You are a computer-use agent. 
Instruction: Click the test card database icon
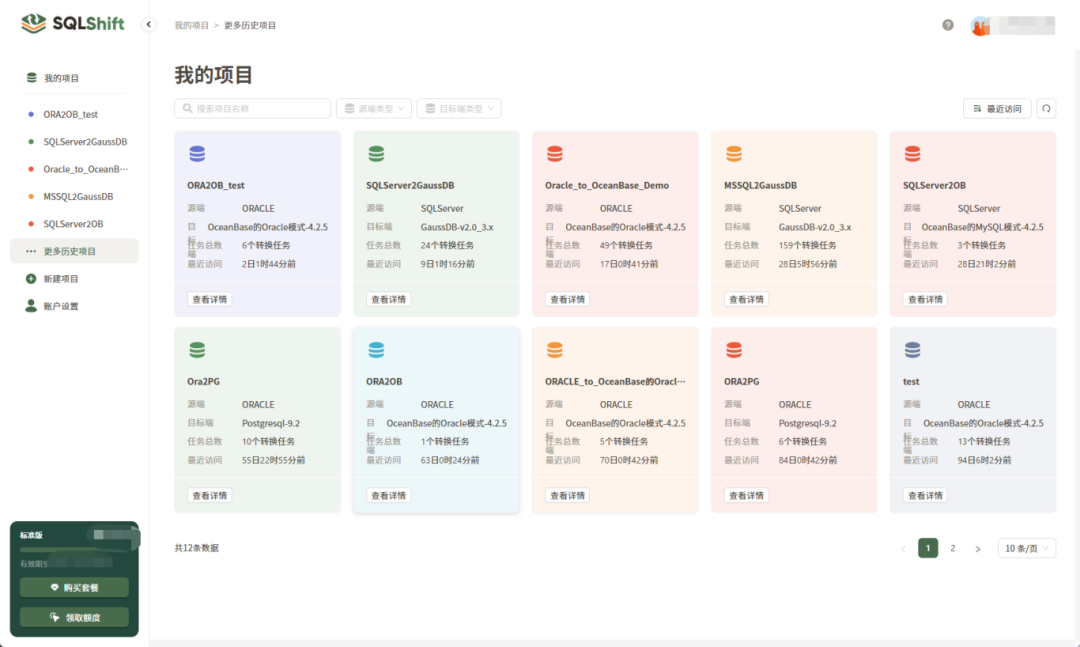pos(913,350)
